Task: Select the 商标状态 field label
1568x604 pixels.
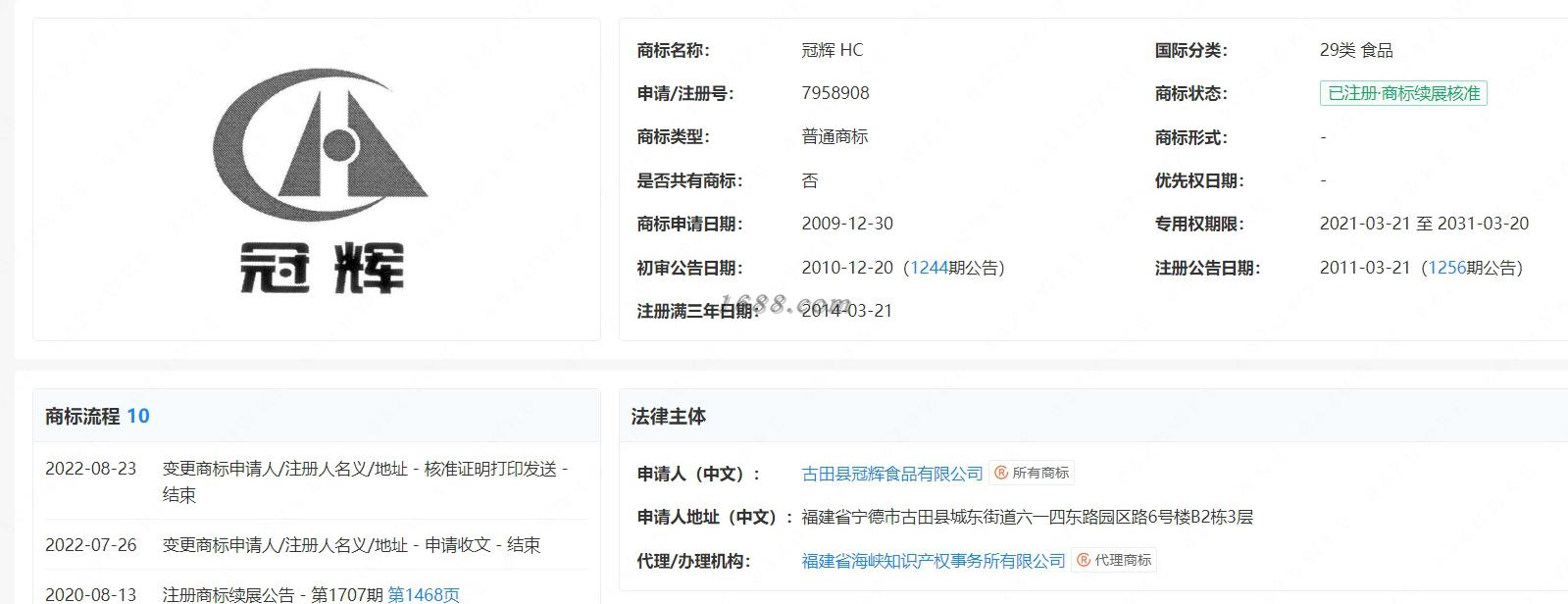Action: tap(1190, 93)
